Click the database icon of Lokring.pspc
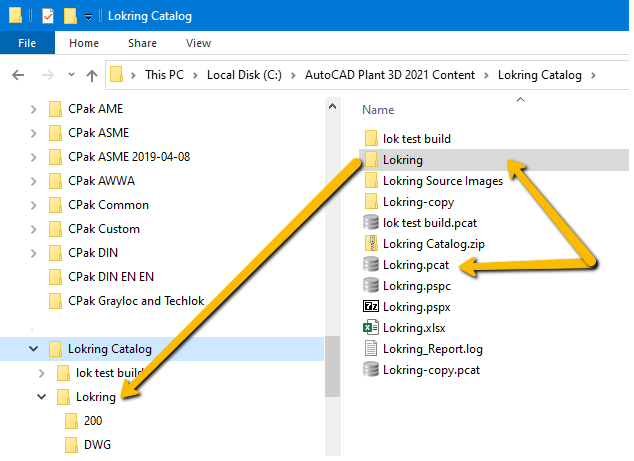634x461 pixels. pos(371,285)
